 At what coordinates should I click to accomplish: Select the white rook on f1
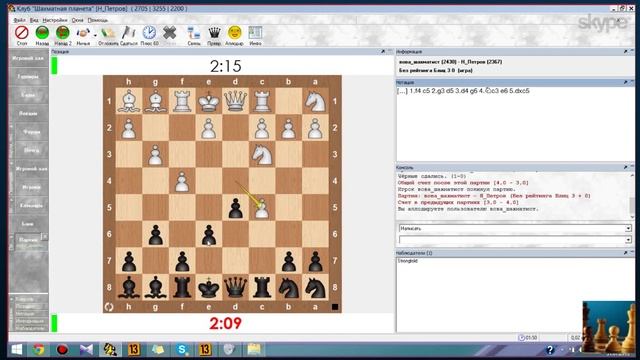(x=182, y=101)
